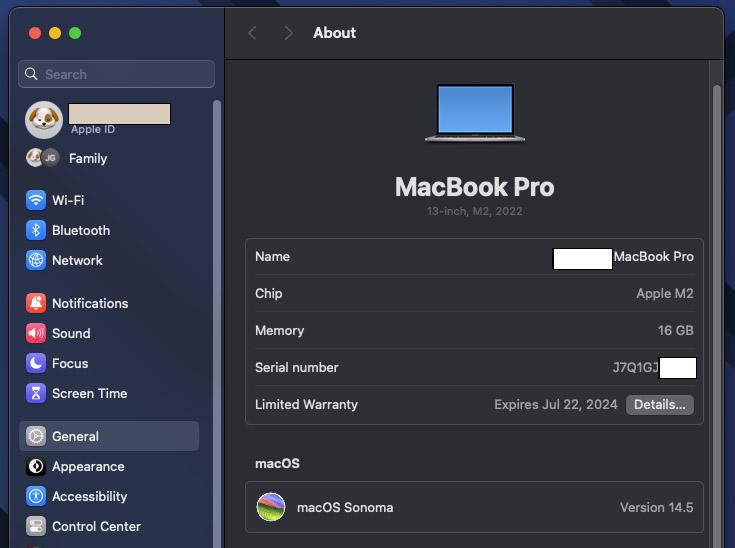
Task: Click the 13-inch, M2, 2022 subtitle
Action: tap(474, 211)
